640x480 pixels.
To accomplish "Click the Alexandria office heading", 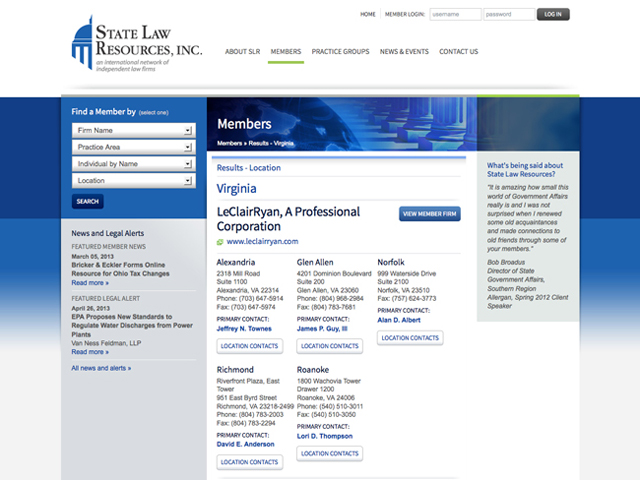I will click(x=236, y=262).
